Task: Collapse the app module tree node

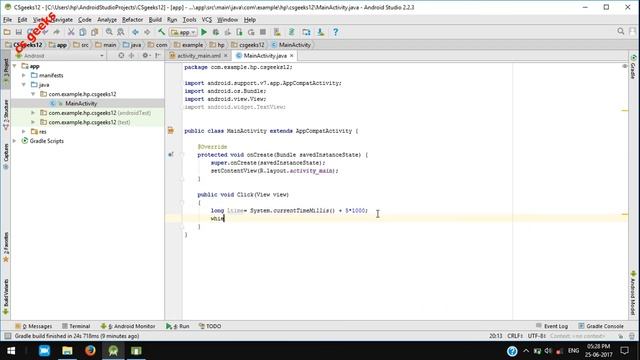Action: tap(15, 66)
